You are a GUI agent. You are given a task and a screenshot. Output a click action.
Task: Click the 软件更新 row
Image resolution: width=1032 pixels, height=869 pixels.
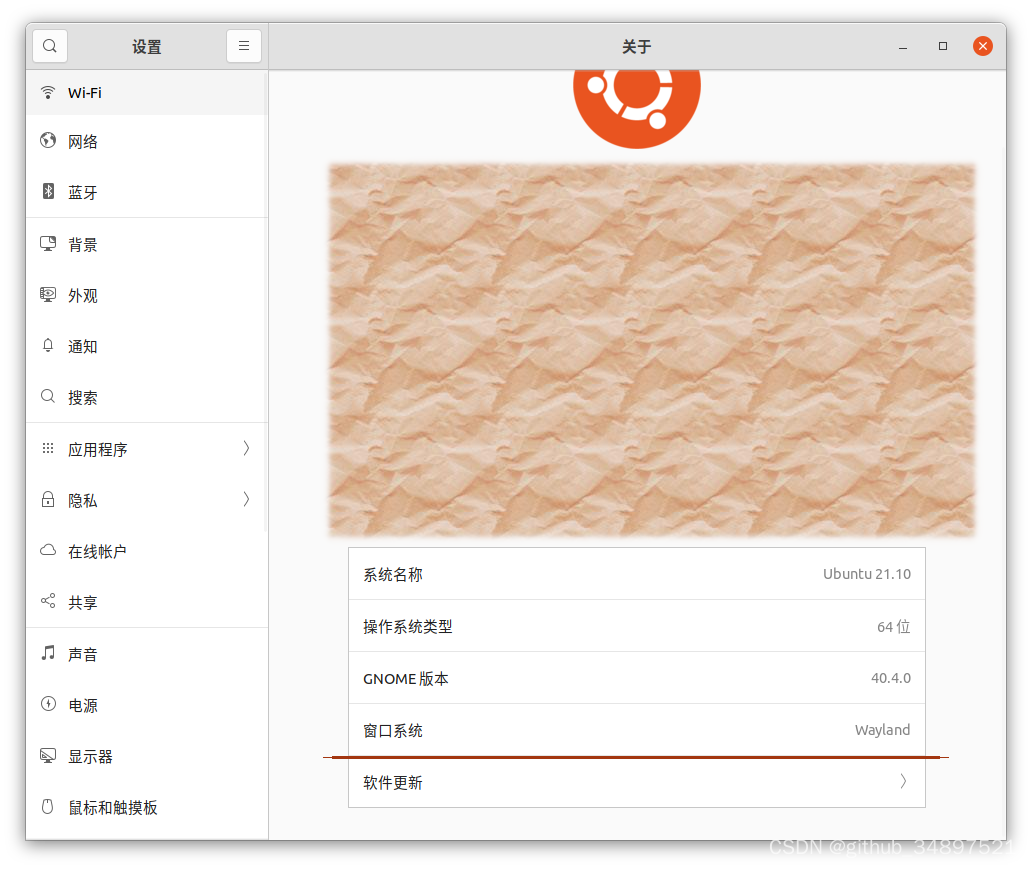click(x=637, y=782)
